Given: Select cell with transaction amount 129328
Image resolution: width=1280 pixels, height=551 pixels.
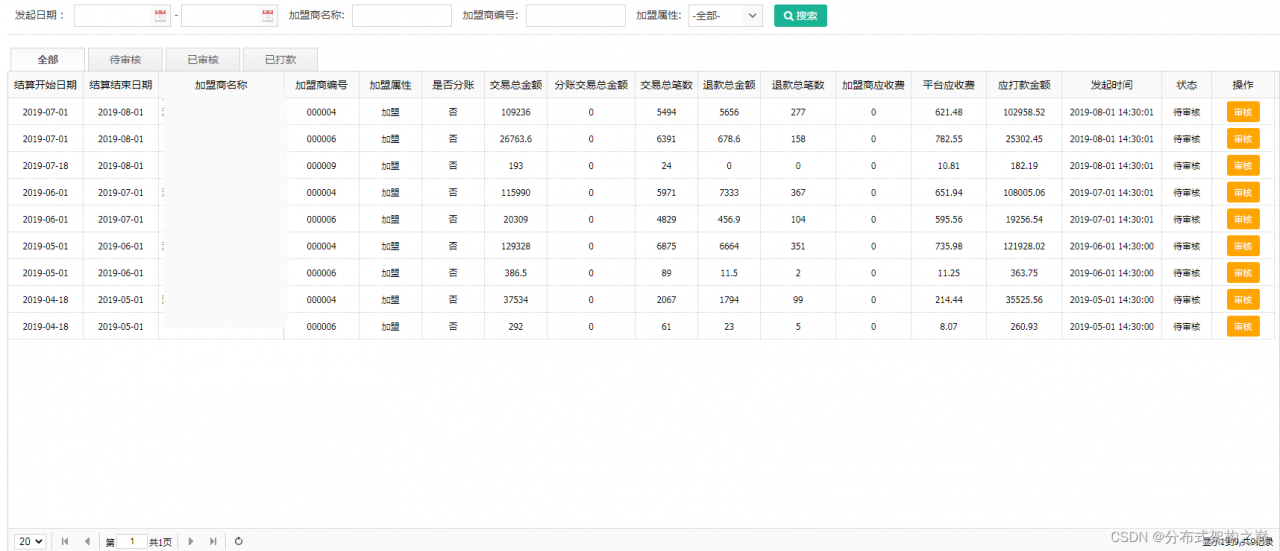Looking at the screenshot, I should point(516,246).
